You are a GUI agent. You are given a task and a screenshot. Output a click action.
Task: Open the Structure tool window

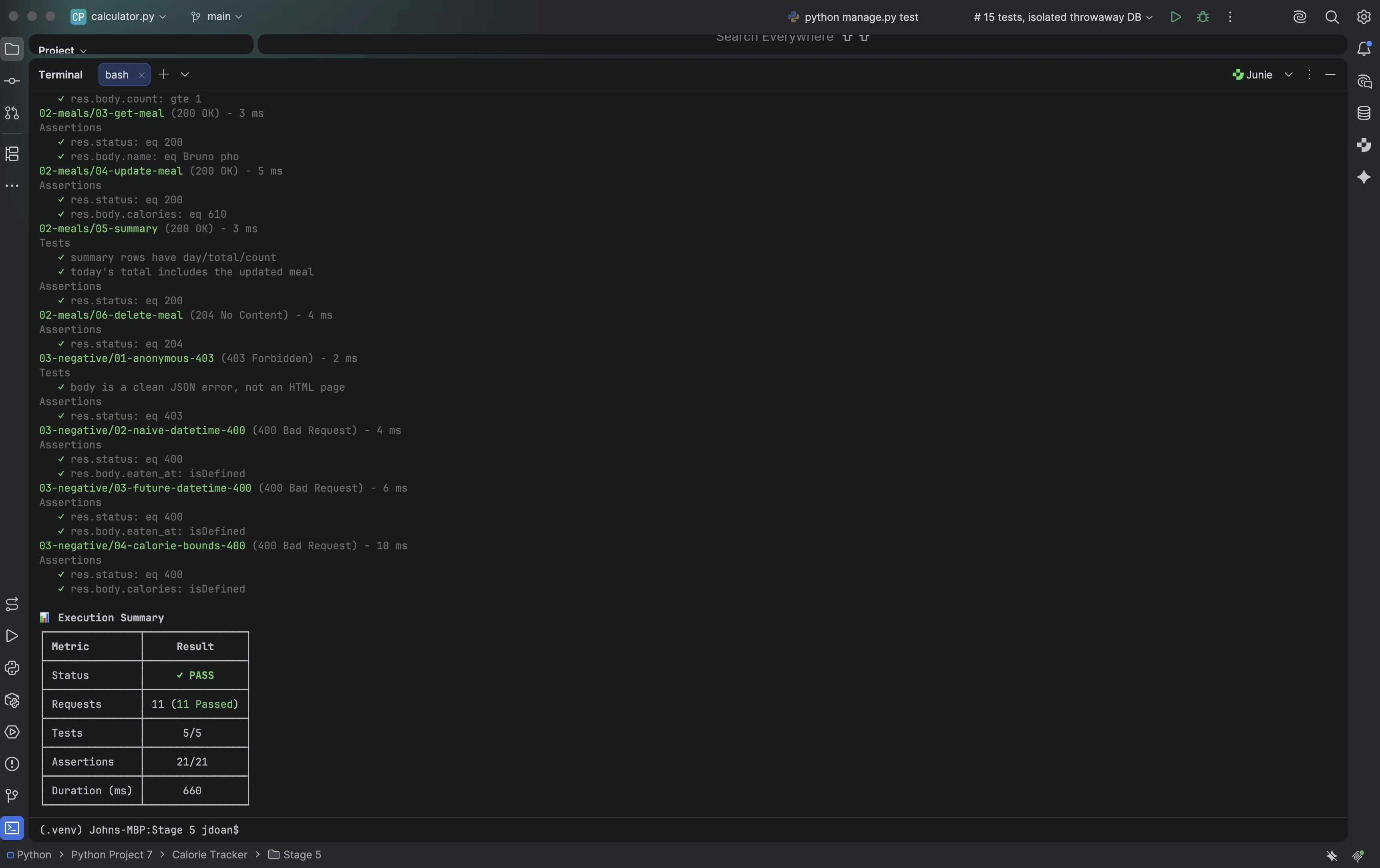pyautogui.click(x=12, y=154)
